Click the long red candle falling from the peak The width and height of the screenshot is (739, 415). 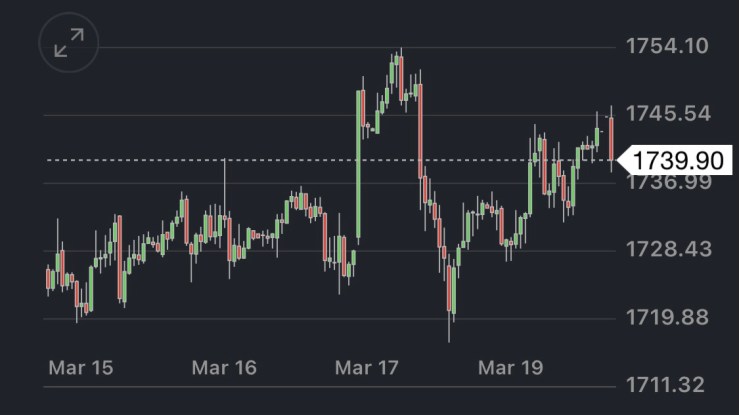421,130
